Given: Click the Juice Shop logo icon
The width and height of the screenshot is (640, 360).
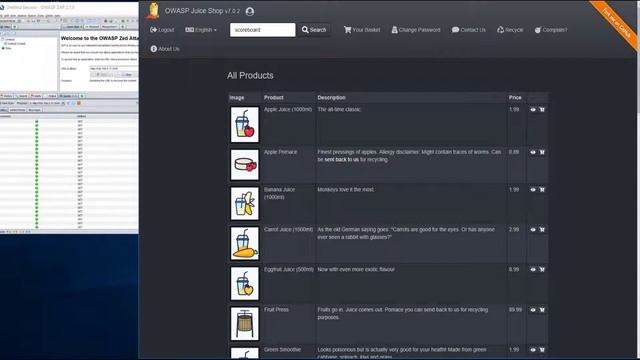Looking at the screenshot, I should 153,11.
